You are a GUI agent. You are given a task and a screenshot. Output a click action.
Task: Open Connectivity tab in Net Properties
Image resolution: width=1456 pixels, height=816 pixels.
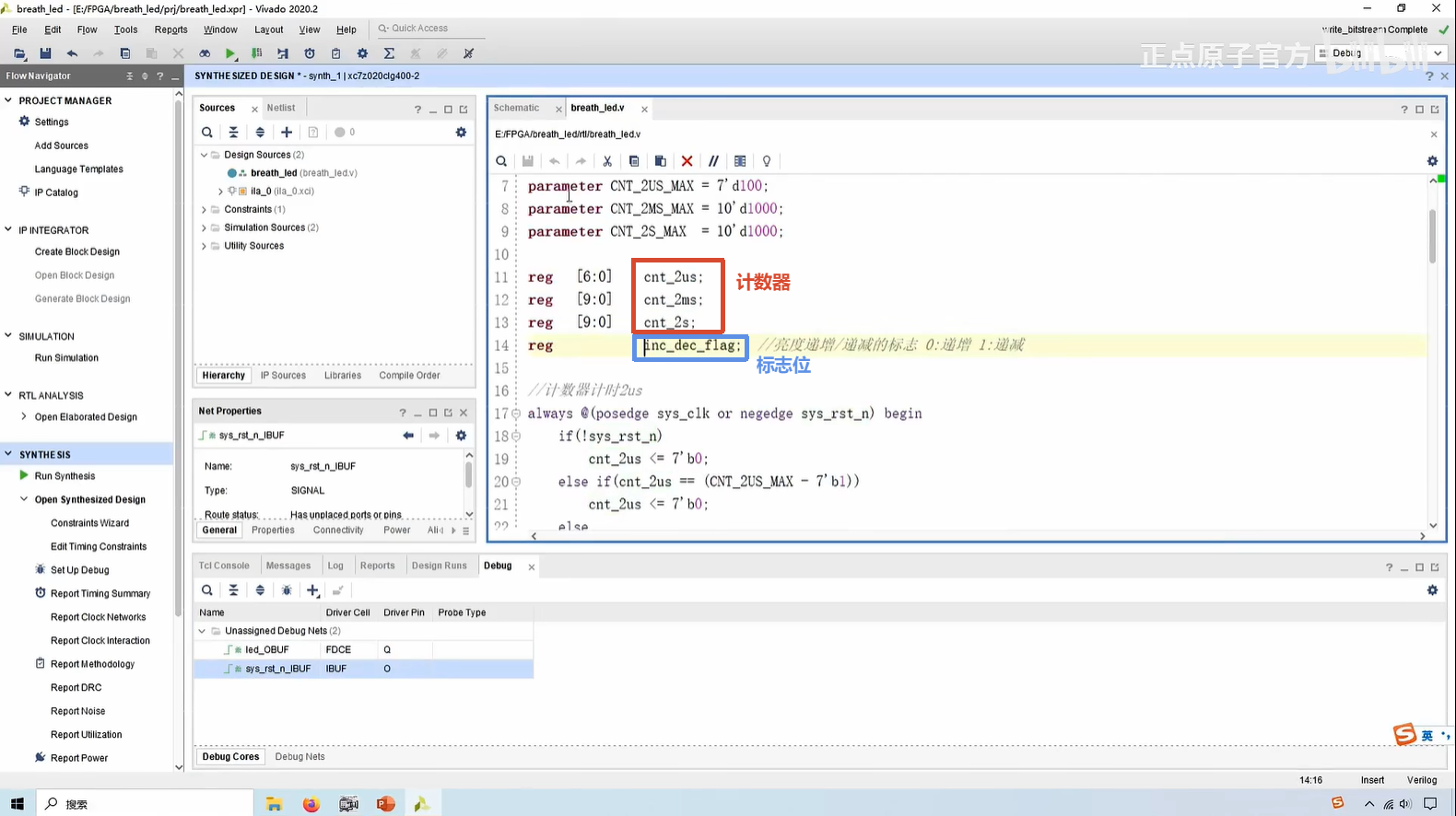pyautogui.click(x=338, y=530)
